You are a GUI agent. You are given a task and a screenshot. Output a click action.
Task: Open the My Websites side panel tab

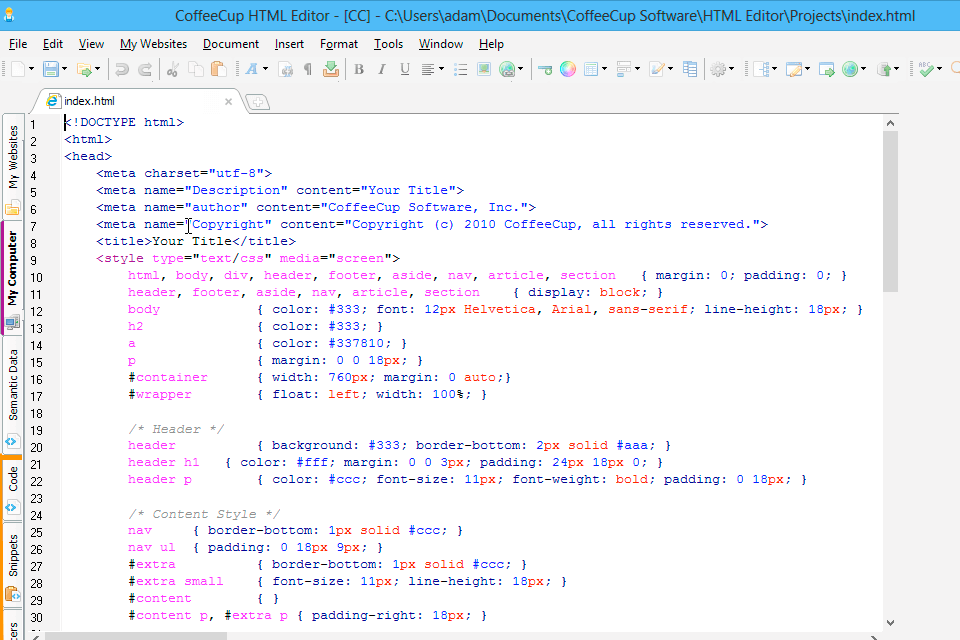(x=13, y=165)
